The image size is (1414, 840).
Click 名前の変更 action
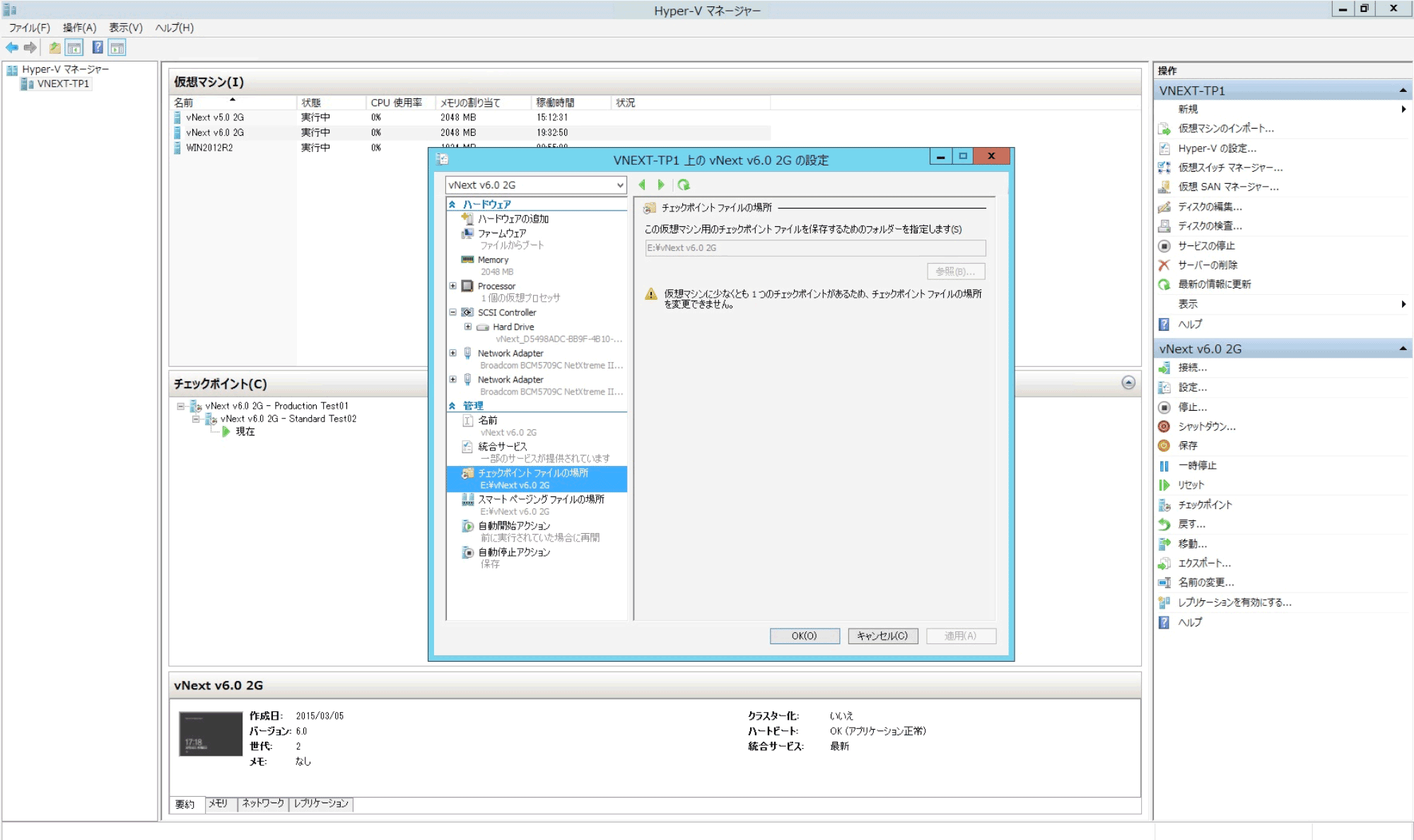(1205, 583)
